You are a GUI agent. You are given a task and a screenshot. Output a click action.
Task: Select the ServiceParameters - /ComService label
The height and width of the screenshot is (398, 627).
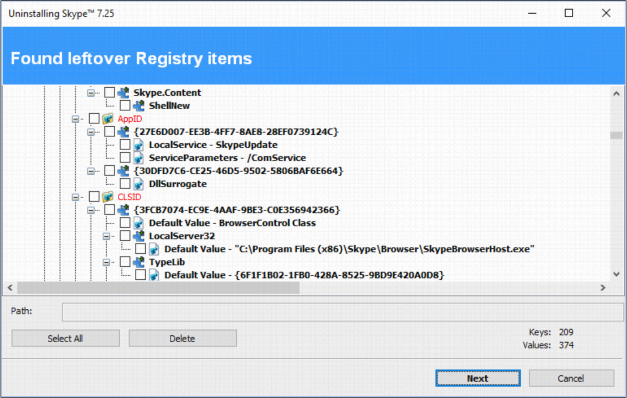pos(228,158)
